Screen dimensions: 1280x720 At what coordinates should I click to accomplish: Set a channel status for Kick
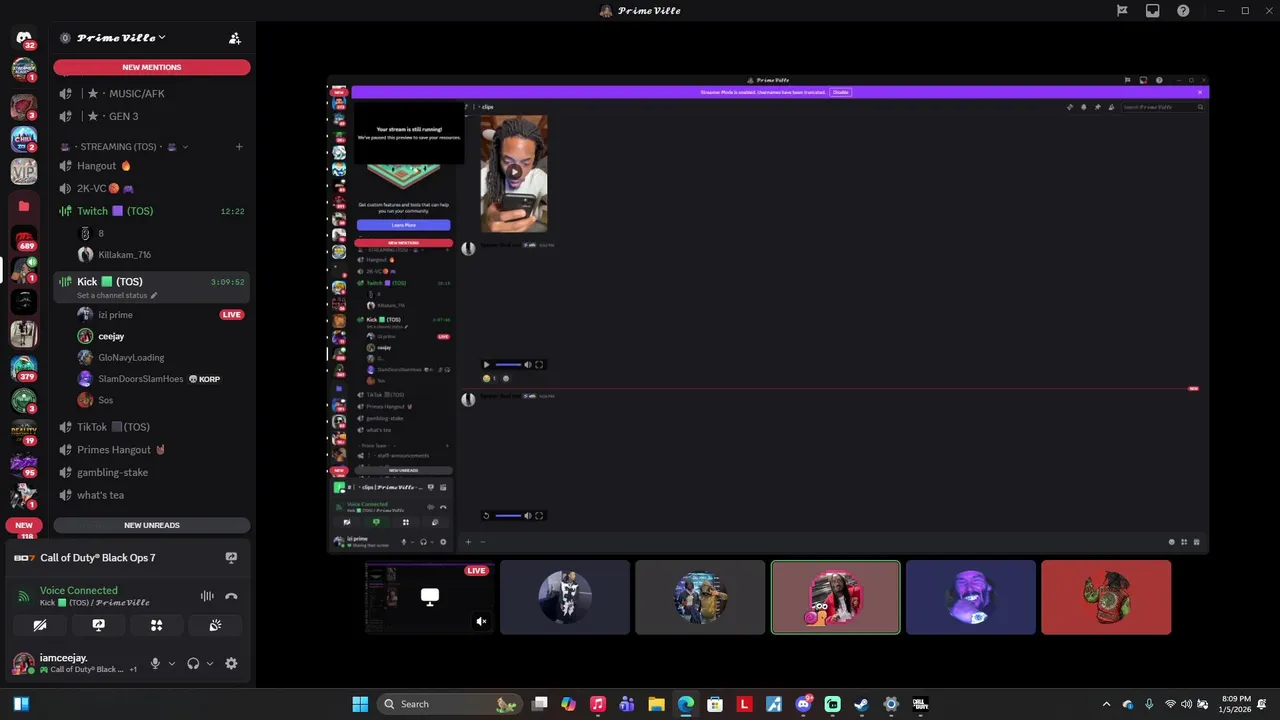pyautogui.click(x=117, y=296)
